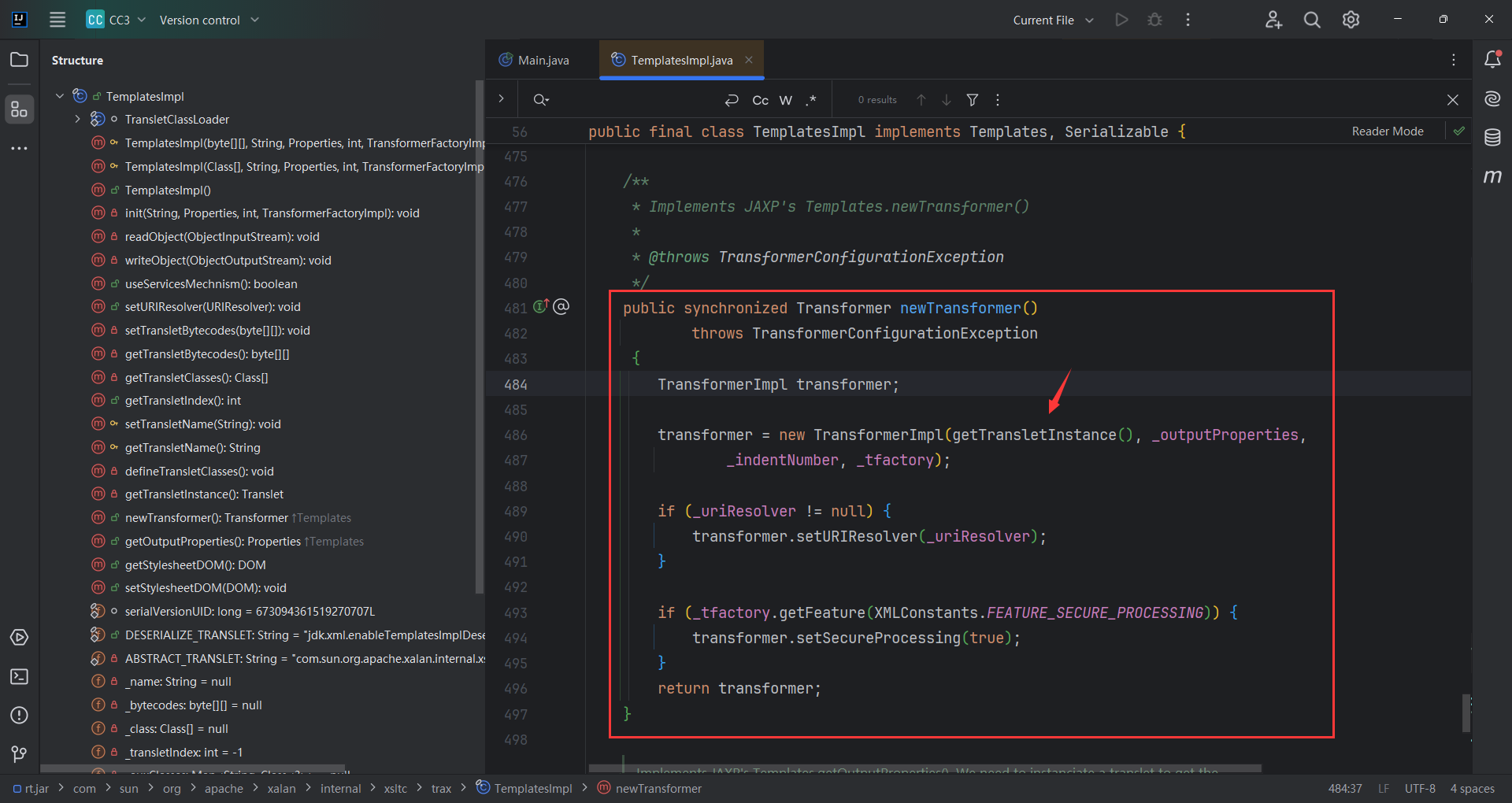The height and width of the screenshot is (803, 1512).
Task: Click the xalan breadcrumb
Action: pos(281,788)
